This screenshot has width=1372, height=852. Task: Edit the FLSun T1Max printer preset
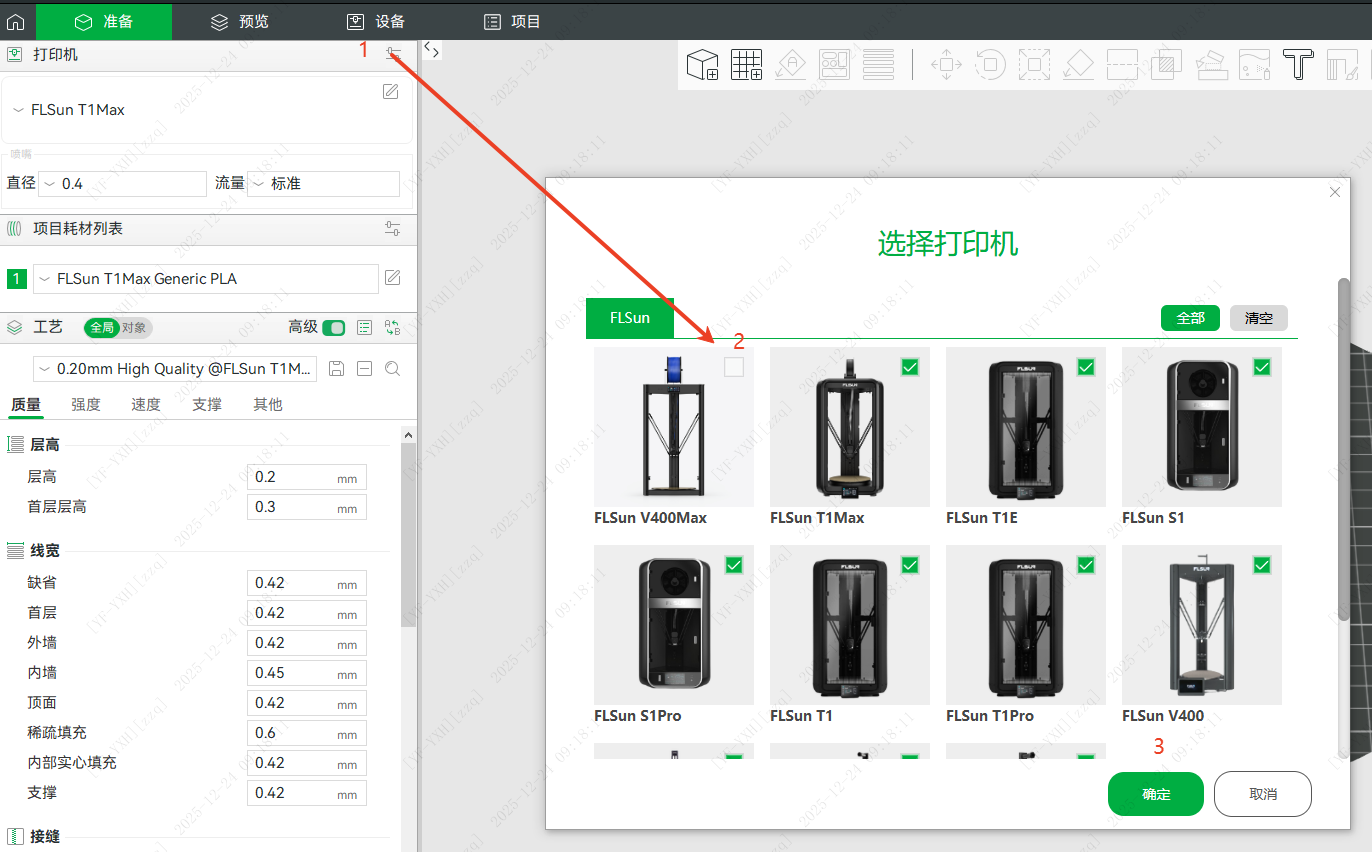[x=391, y=92]
